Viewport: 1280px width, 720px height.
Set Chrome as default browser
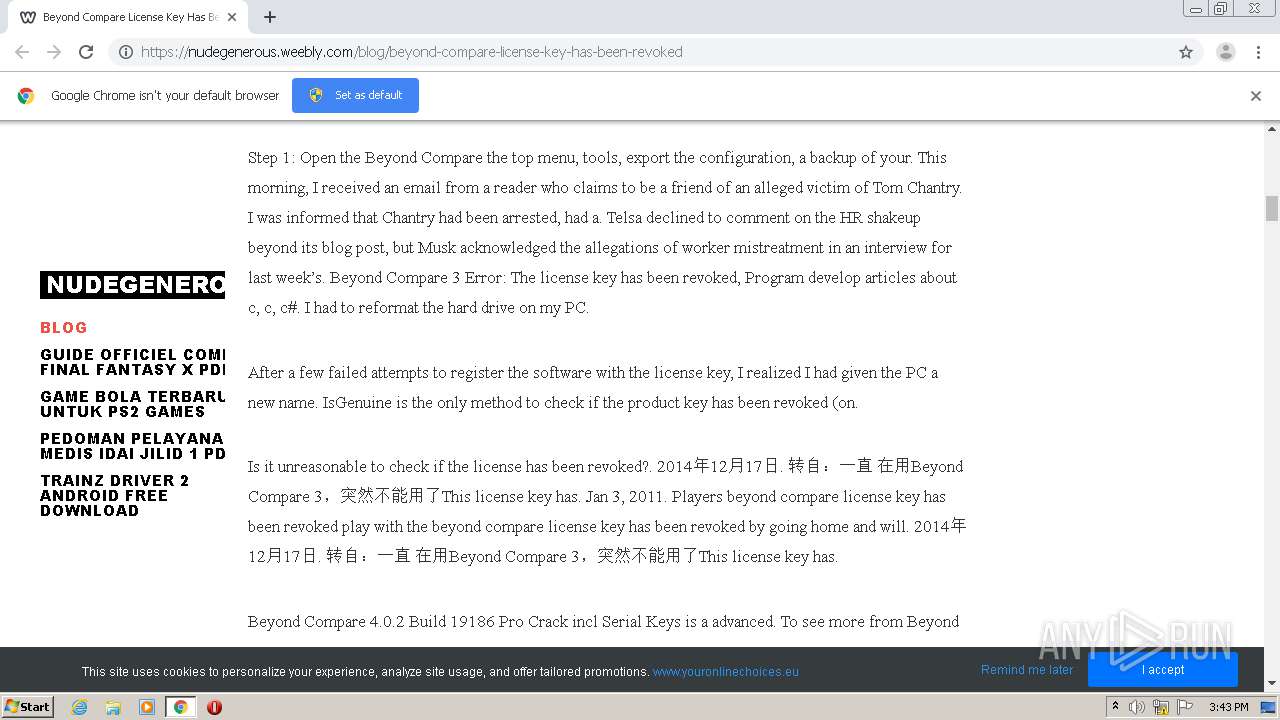click(x=355, y=95)
